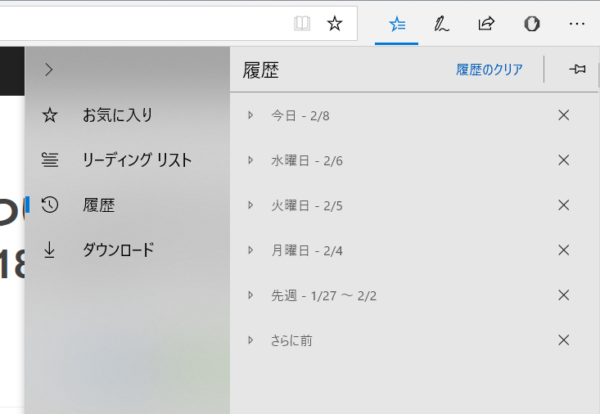Delete the 火曜日 - 2/5 history entries
600x414 pixels.
point(564,205)
